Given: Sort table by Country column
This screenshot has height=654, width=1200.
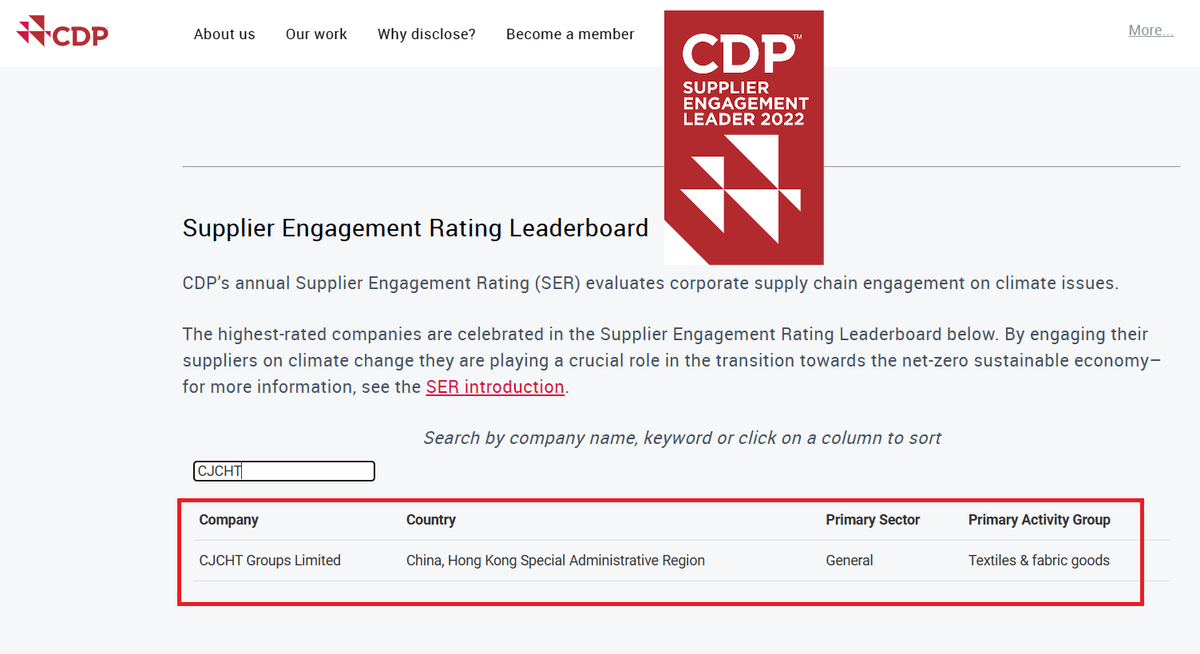Looking at the screenshot, I should [431, 520].
